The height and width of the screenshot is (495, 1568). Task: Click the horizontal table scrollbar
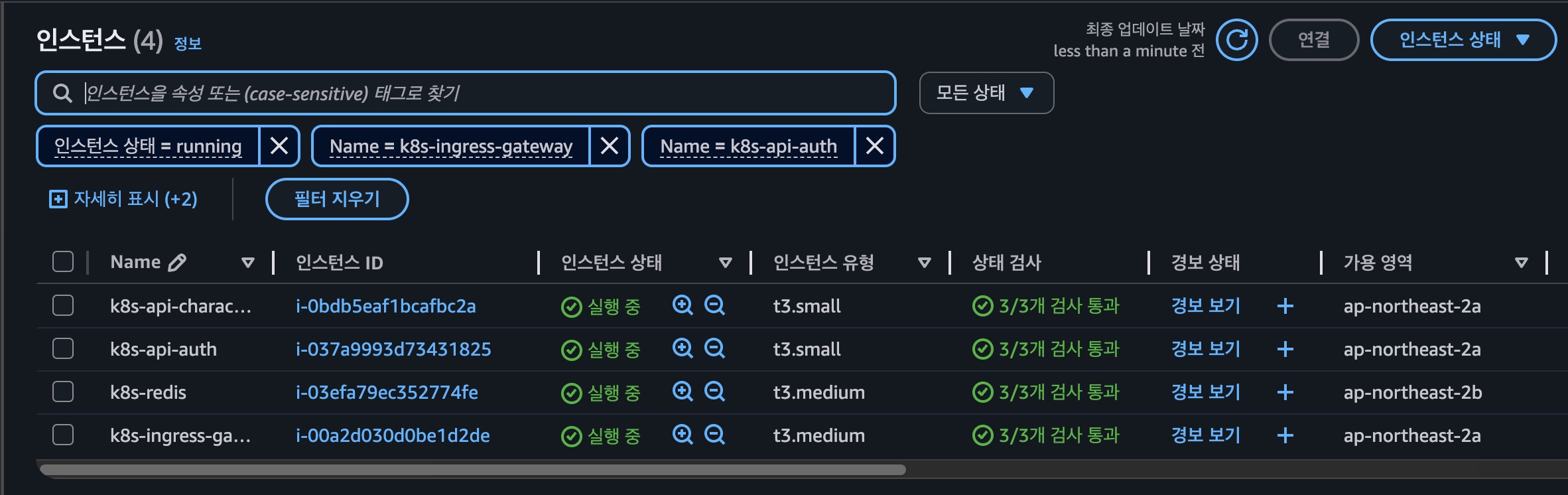click(473, 470)
